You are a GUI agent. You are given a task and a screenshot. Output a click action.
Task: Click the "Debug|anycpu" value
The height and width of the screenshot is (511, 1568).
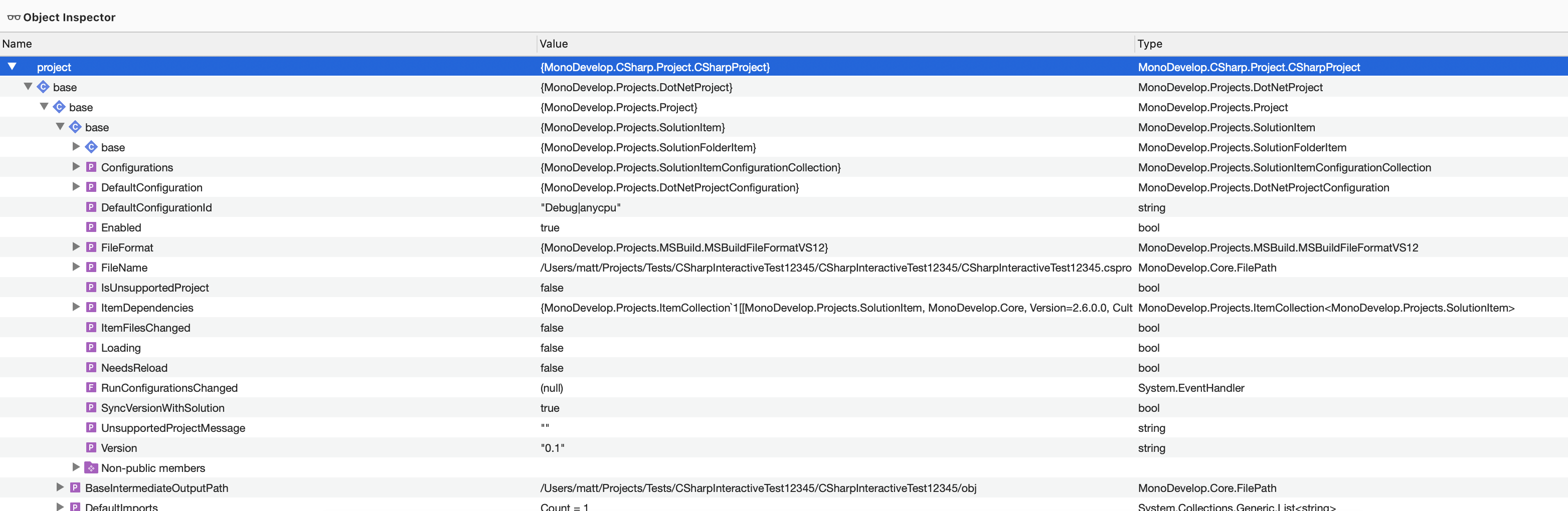click(580, 207)
